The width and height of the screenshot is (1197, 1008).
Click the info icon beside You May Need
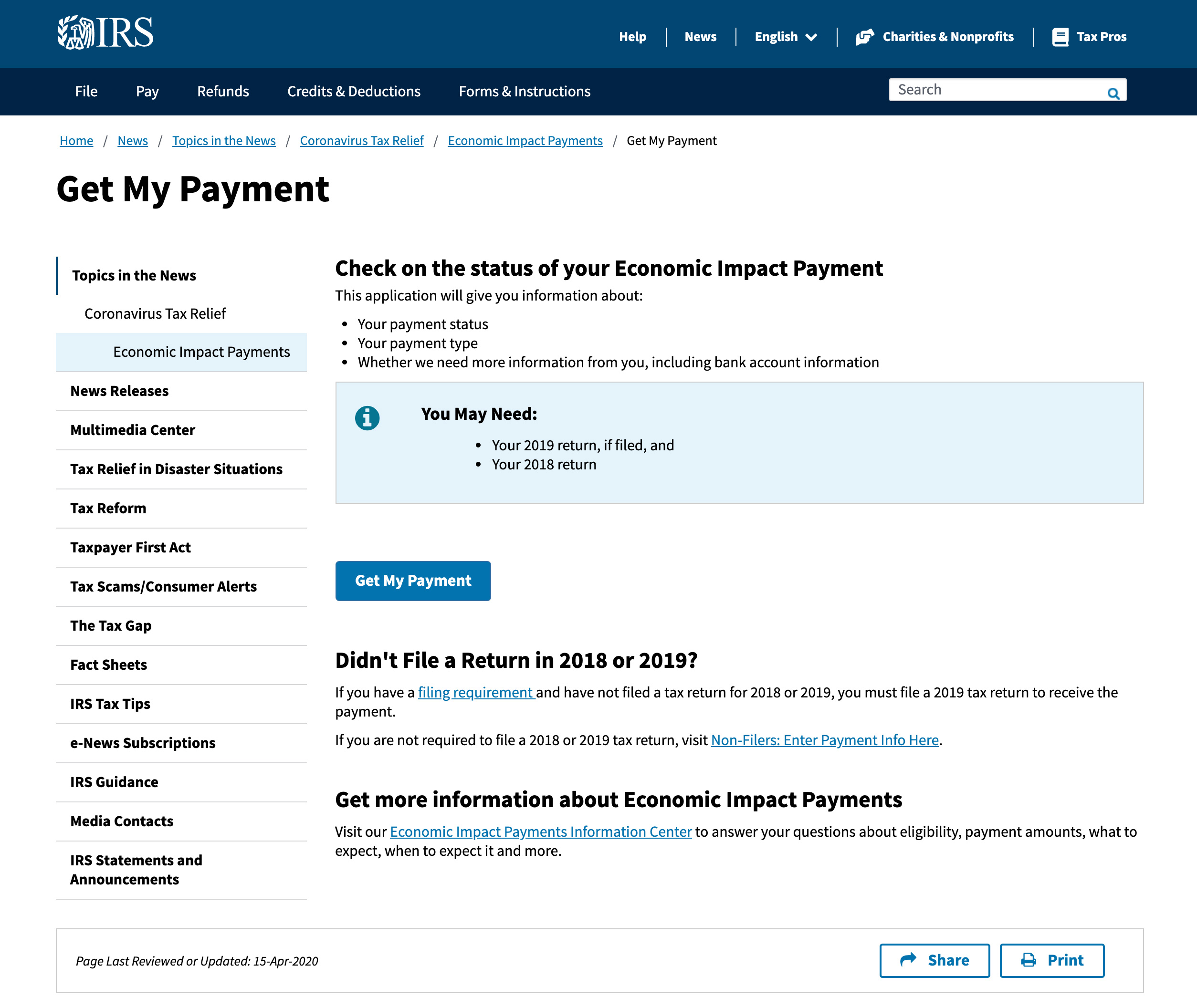pos(367,418)
